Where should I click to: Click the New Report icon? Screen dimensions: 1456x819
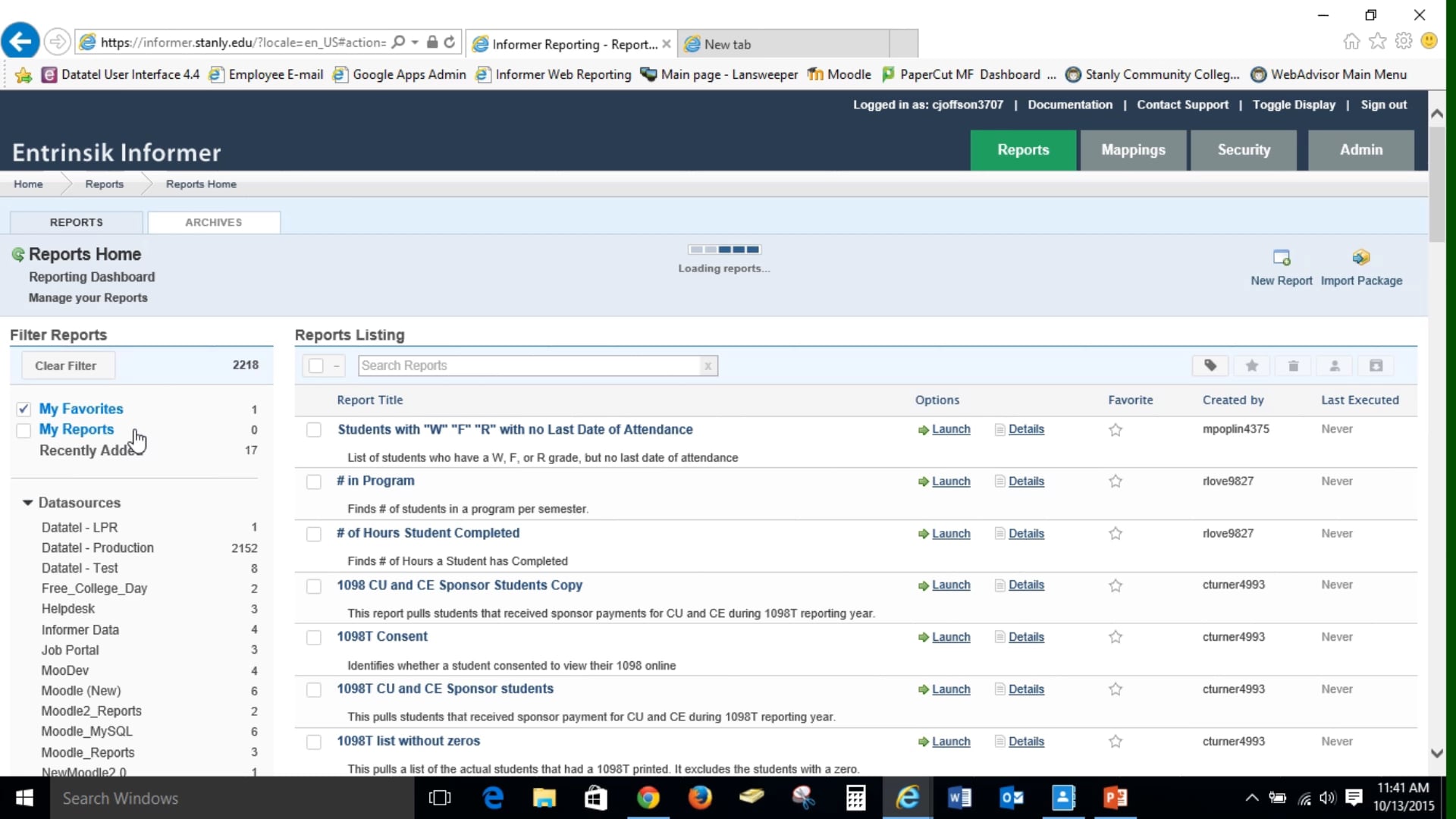(x=1282, y=259)
